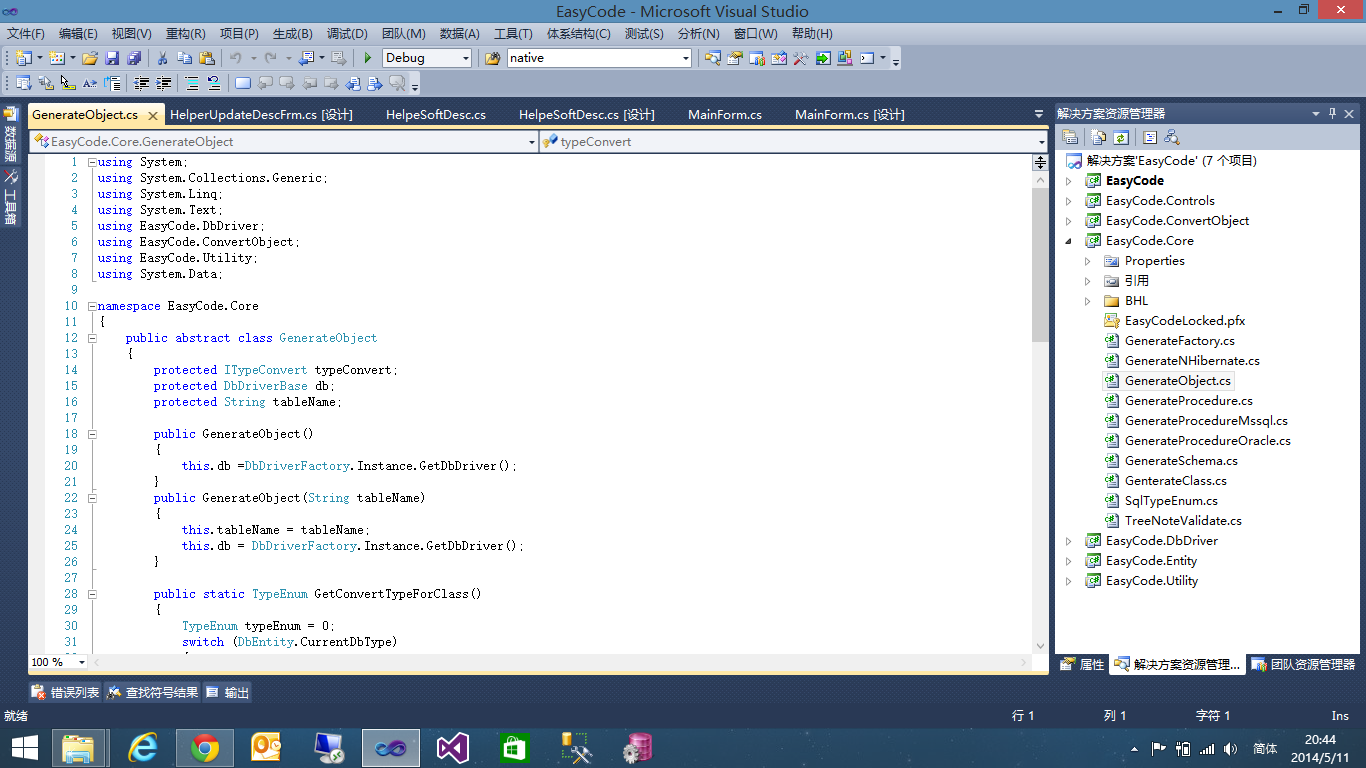Click the editor split bar handle
Viewport: 1366px width, 768px height.
[1040, 162]
